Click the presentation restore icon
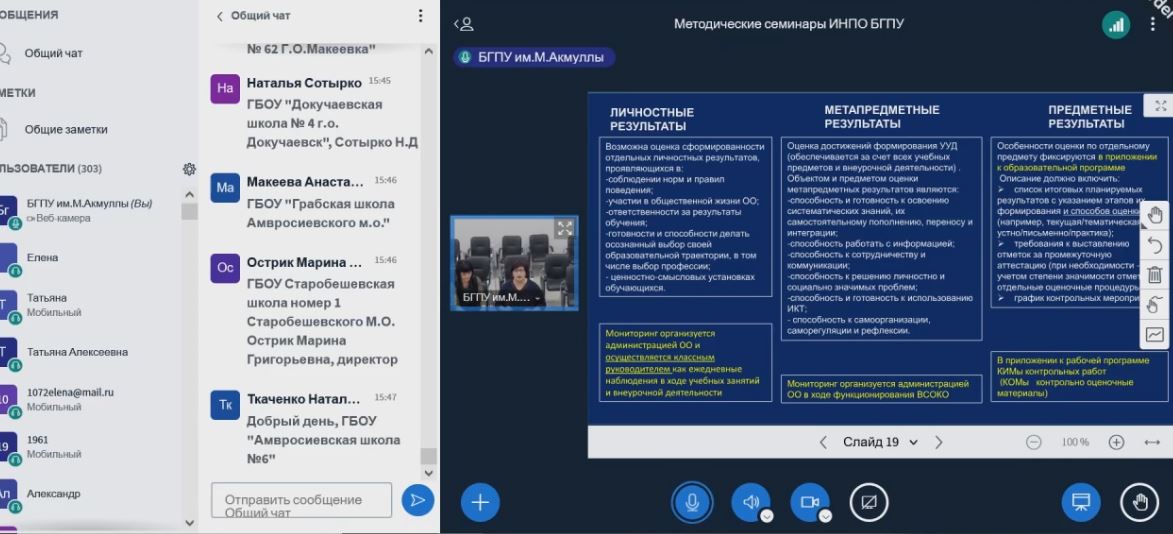The width and height of the screenshot is (1173, 534). (1080, 502)
